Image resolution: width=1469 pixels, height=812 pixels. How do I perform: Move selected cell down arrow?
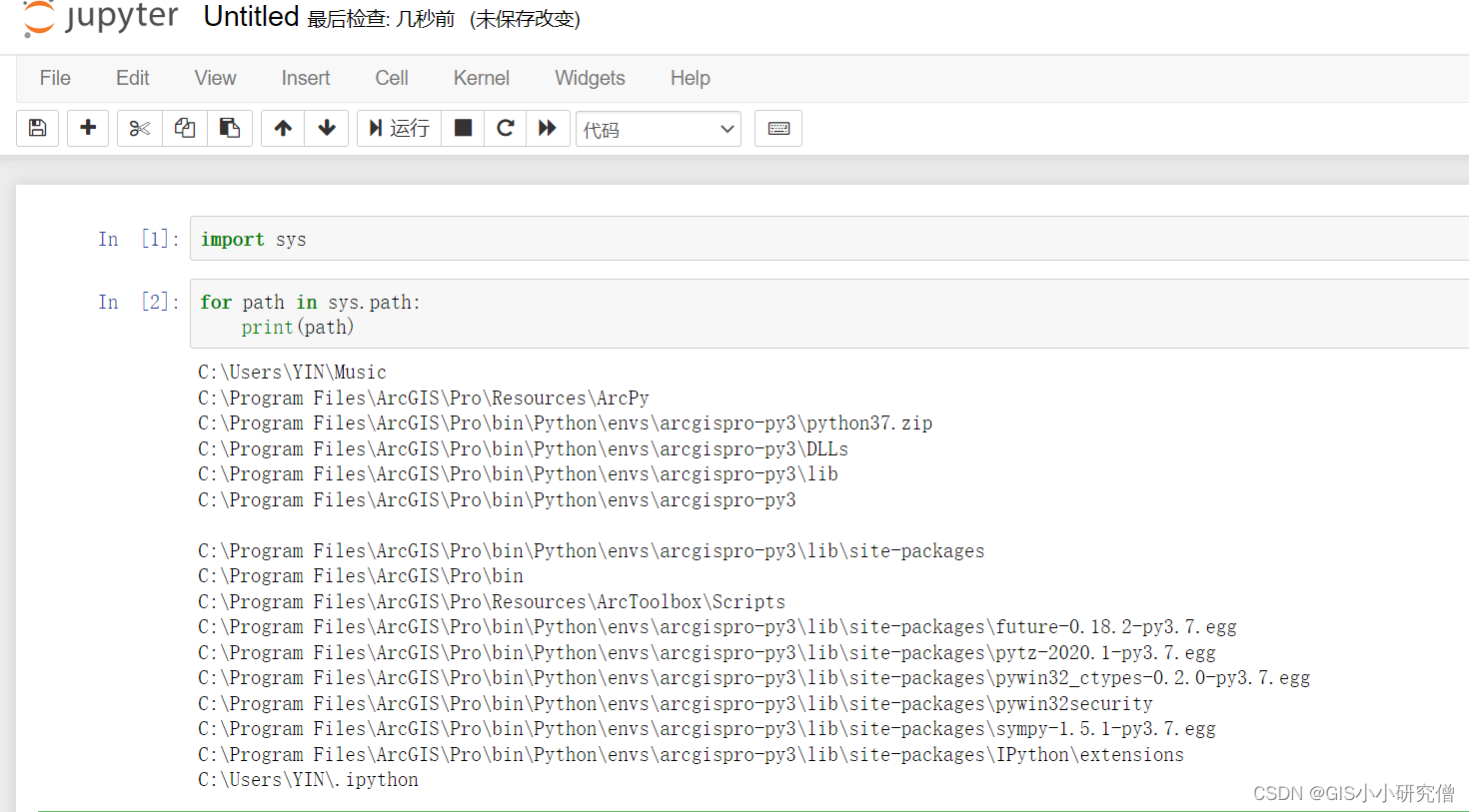point(327,128)
